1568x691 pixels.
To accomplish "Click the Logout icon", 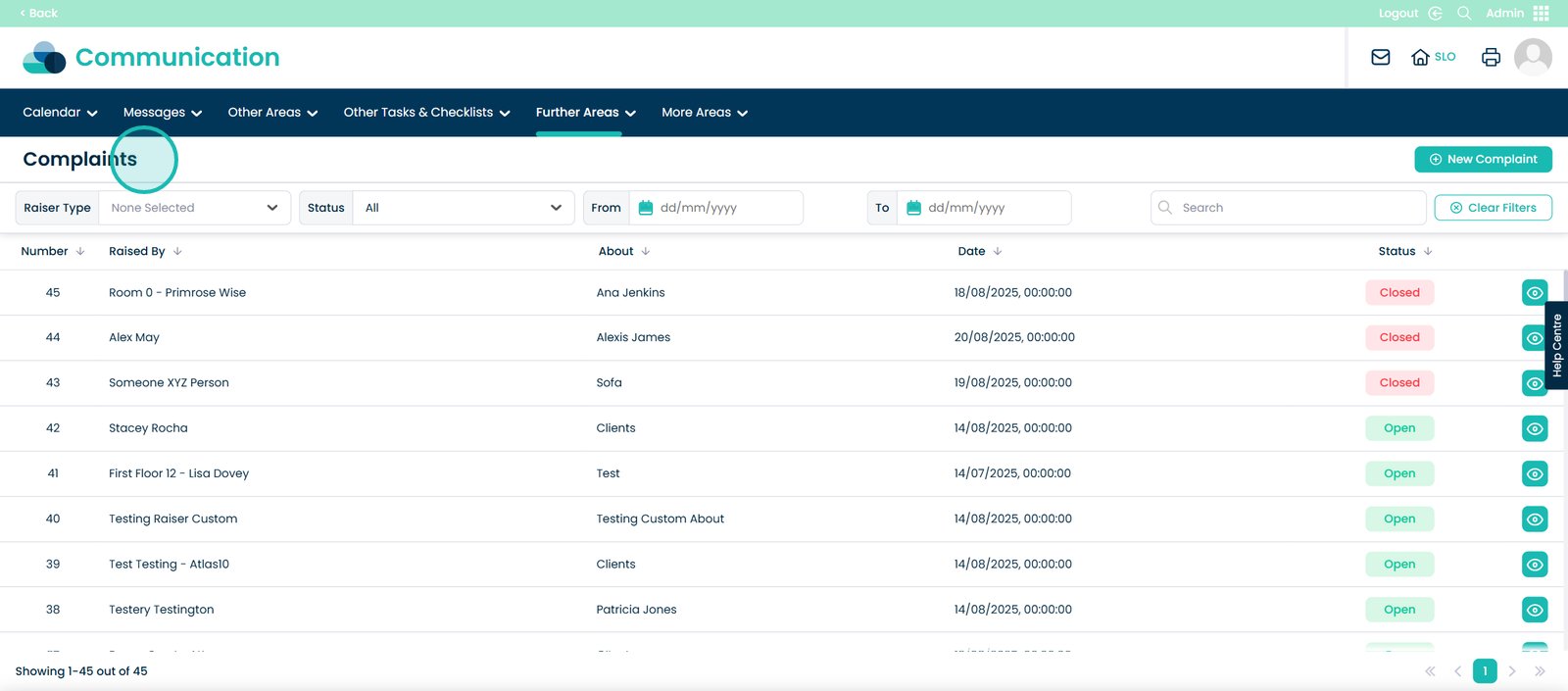I will pos(1435,13).
